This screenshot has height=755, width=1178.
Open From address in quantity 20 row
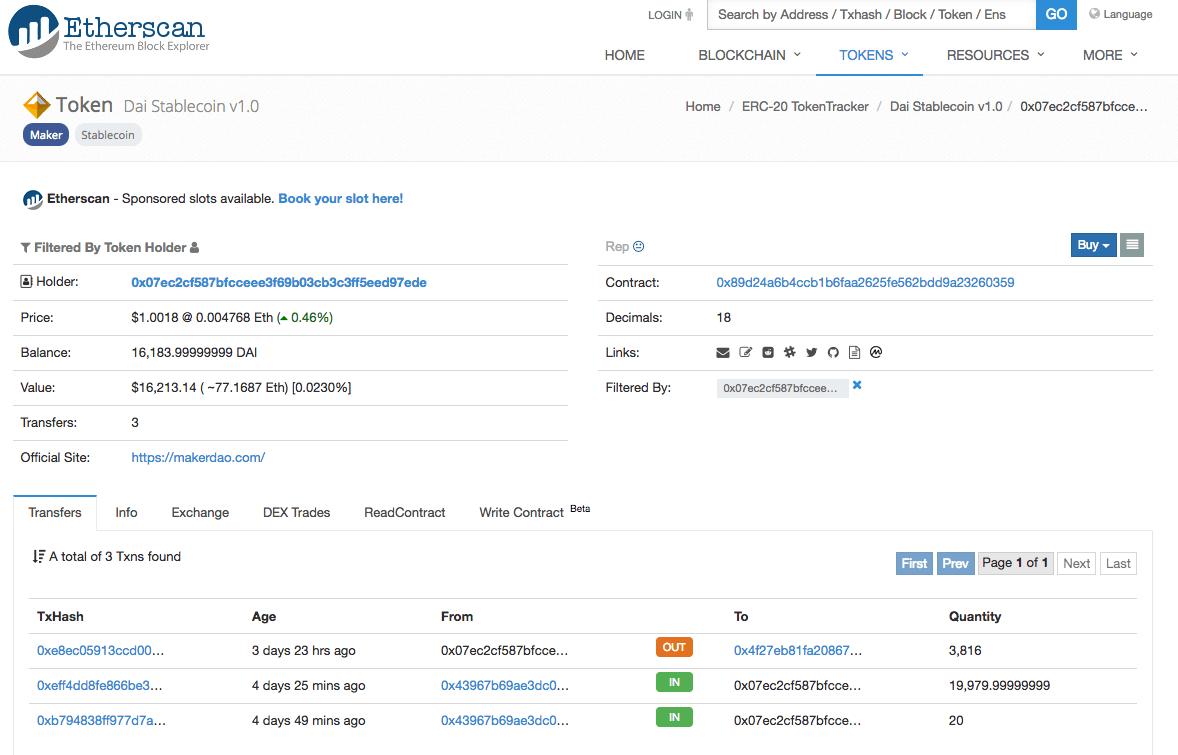point(505,720)
